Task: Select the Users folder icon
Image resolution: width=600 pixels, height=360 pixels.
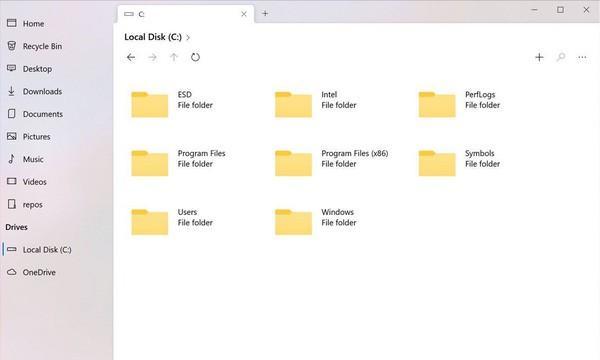Action: pyautogui.click(x=150, y=222)
